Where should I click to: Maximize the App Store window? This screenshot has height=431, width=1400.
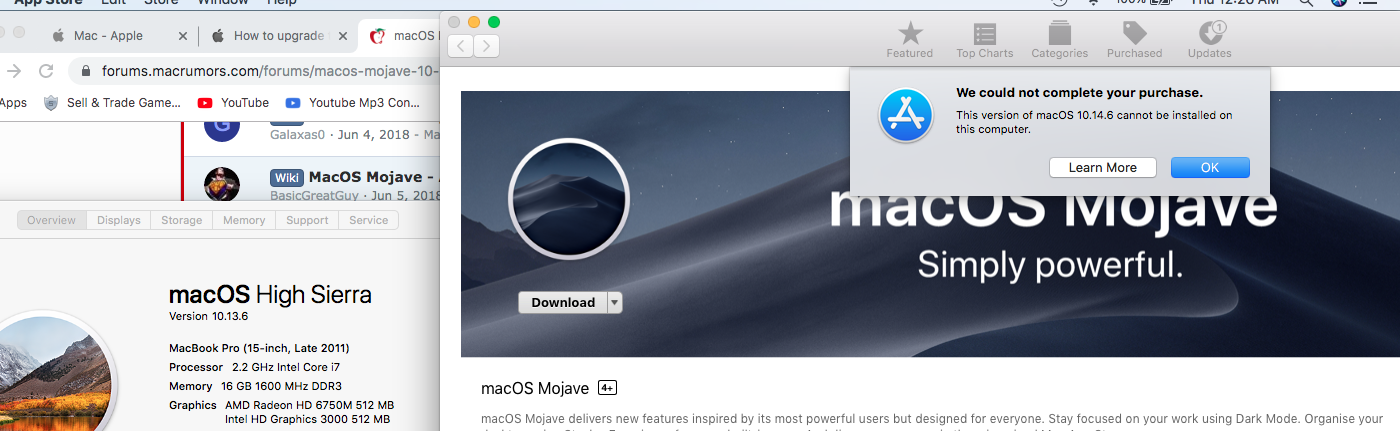coord(494,21)
